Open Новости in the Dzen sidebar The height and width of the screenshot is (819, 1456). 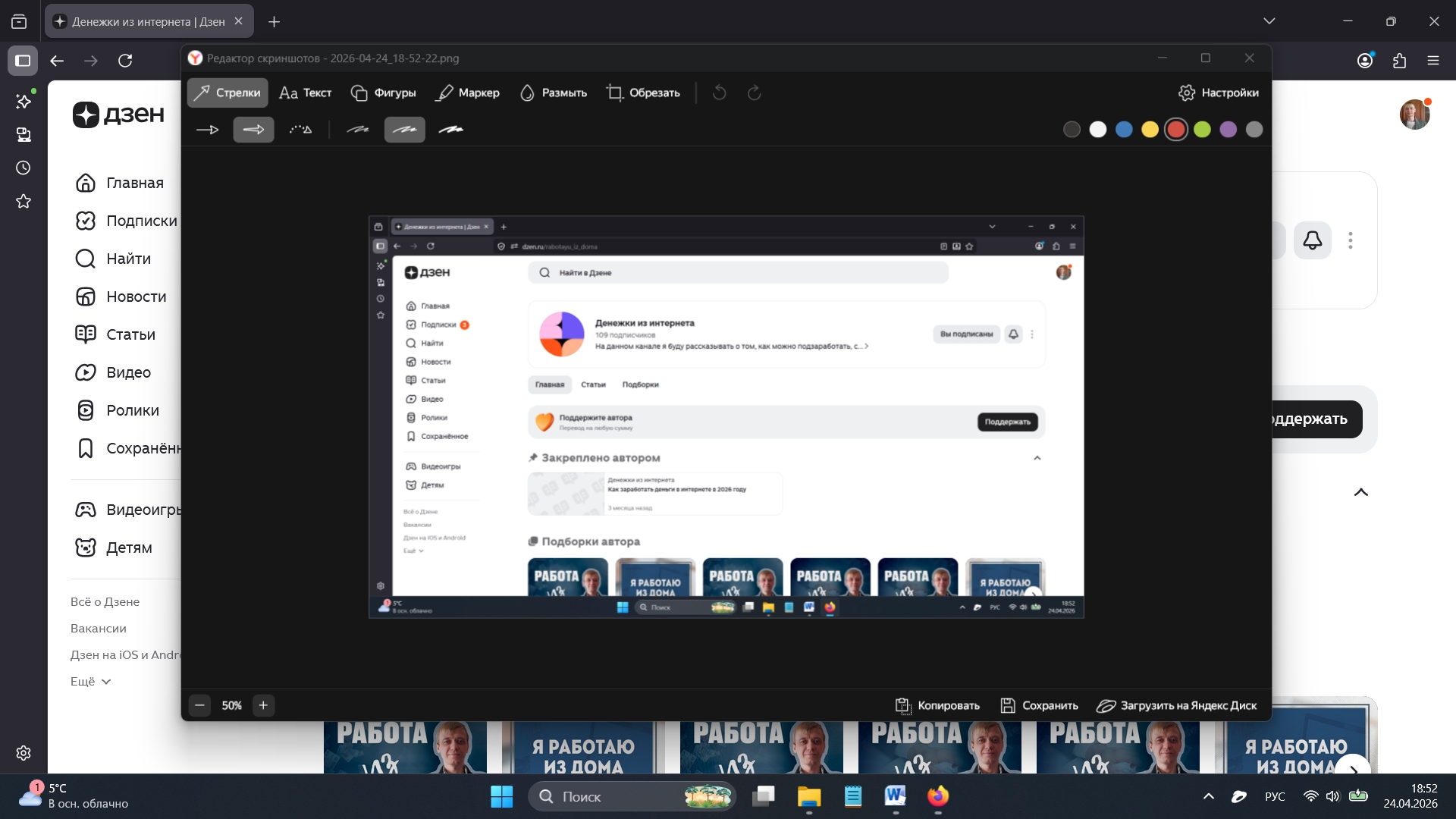pos(121,297)
